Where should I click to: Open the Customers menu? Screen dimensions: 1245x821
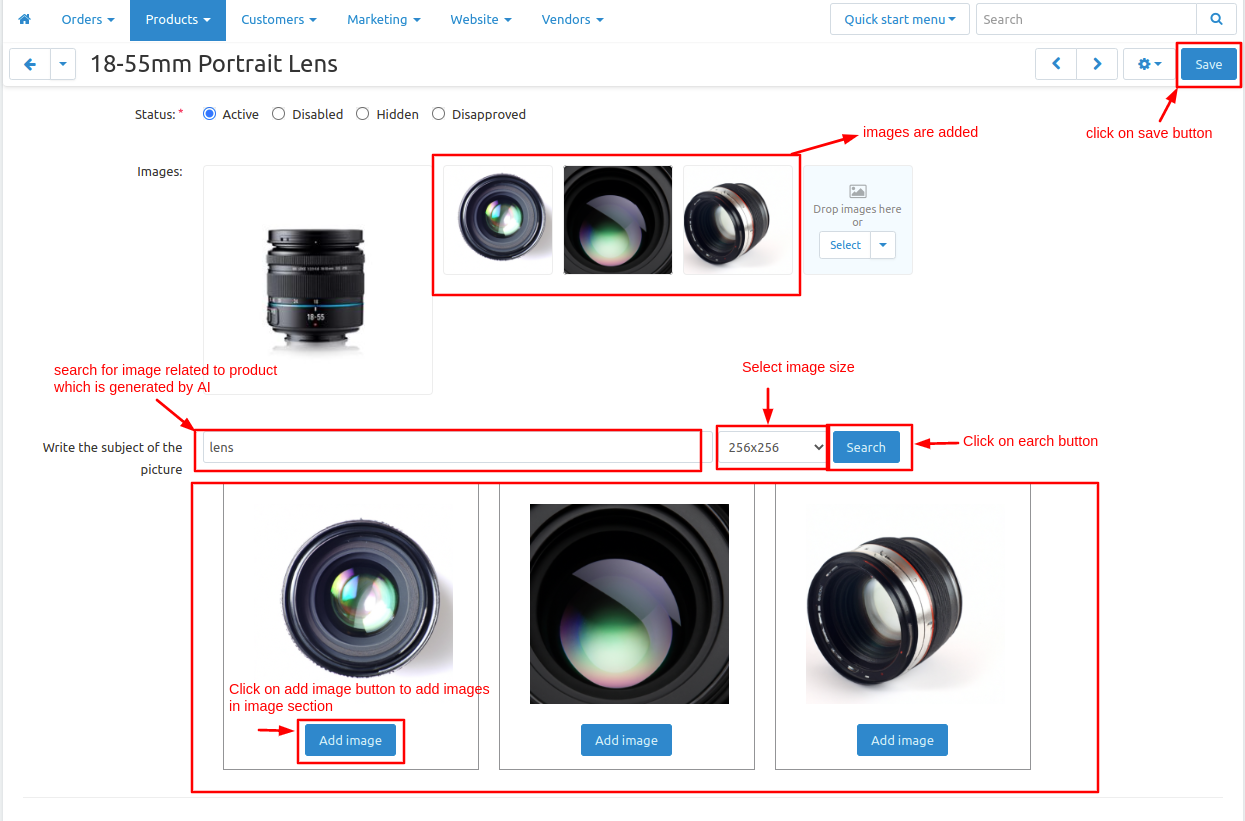[279, 19]
